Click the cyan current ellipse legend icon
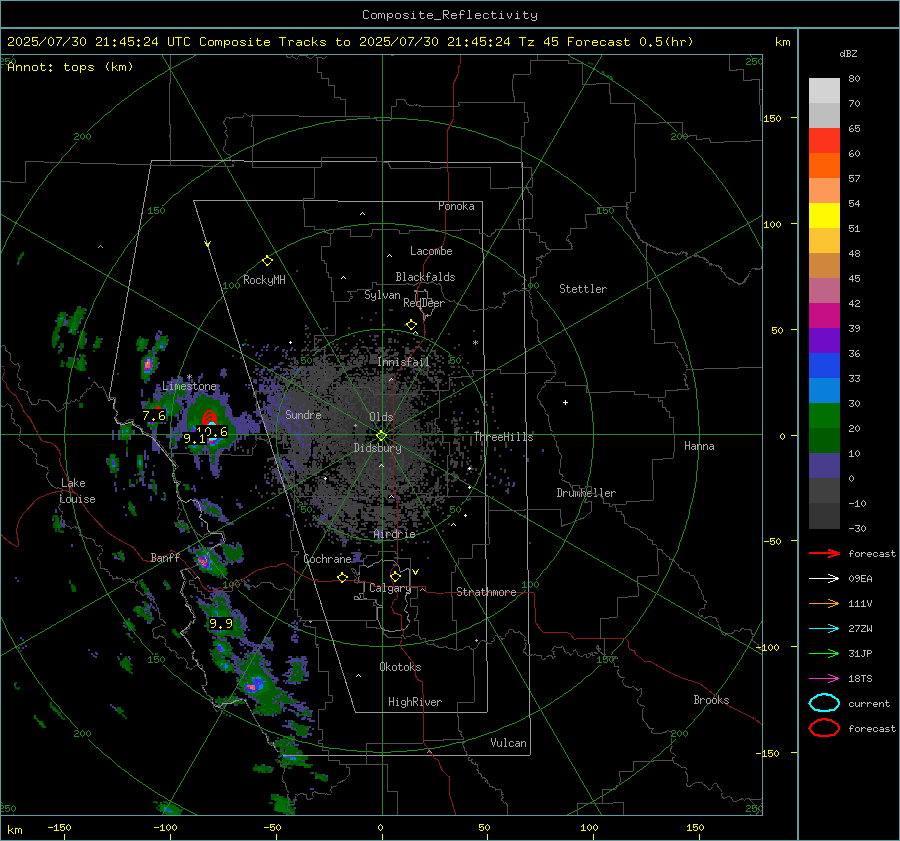This screenshot has width=900, height=841. (824, 703)
